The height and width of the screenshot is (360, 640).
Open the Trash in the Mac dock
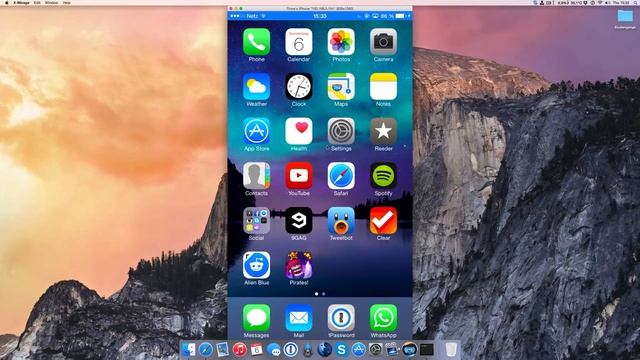pyautogui.click(x=451, y=350)
